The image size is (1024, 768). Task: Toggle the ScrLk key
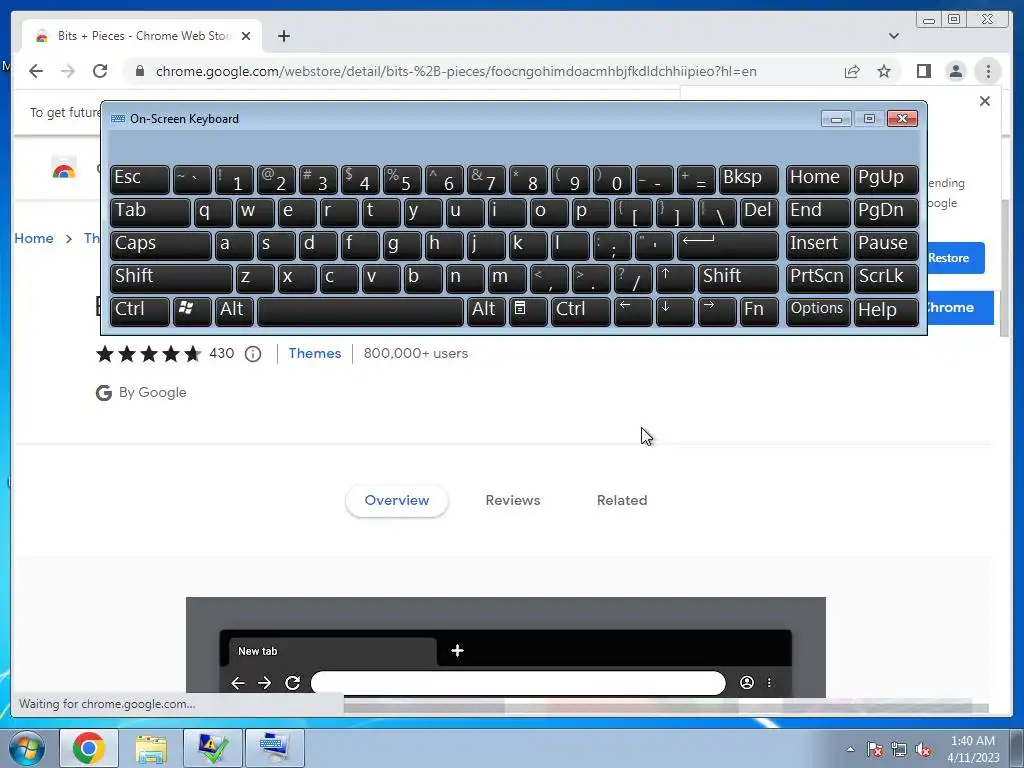tap(886, 278)
